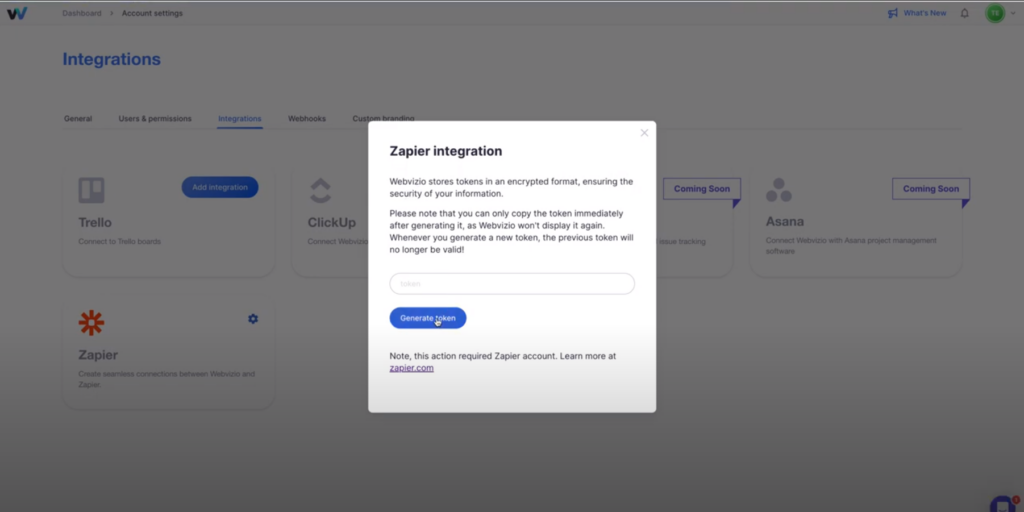This screenshot has height=512, width=1024.
Task: Click the Trello card title
Action: click(95, 222)
